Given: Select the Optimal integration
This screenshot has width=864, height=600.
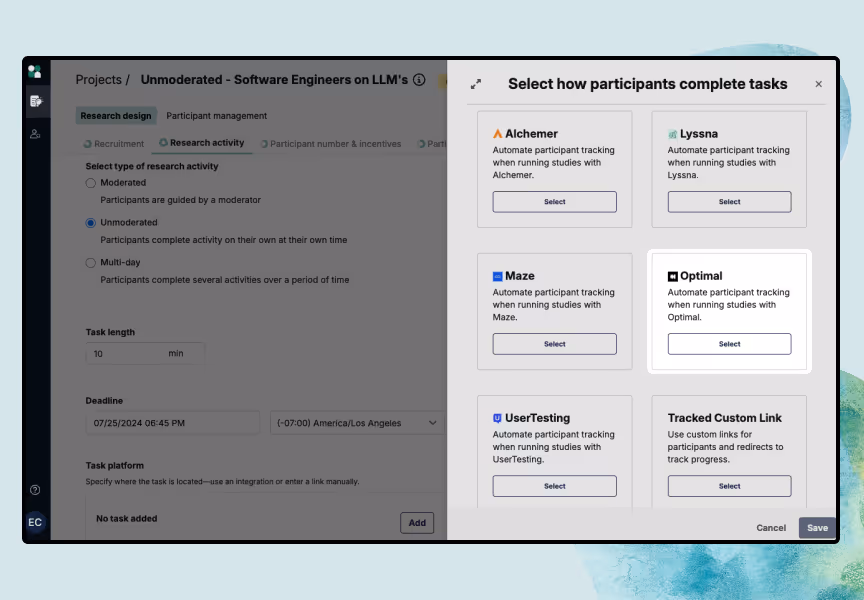Looking at the screenshot, I should (x=730, y=344).
